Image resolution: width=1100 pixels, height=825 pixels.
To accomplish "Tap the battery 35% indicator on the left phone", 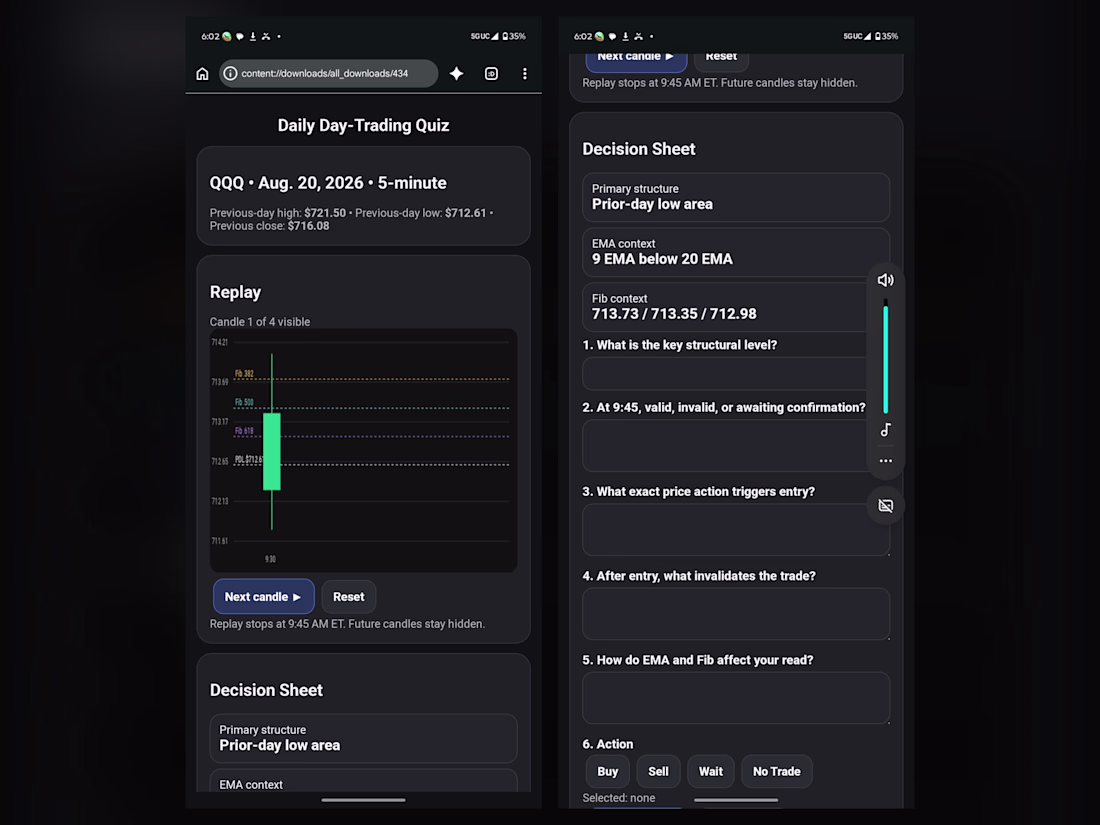I will pos(514,36).
